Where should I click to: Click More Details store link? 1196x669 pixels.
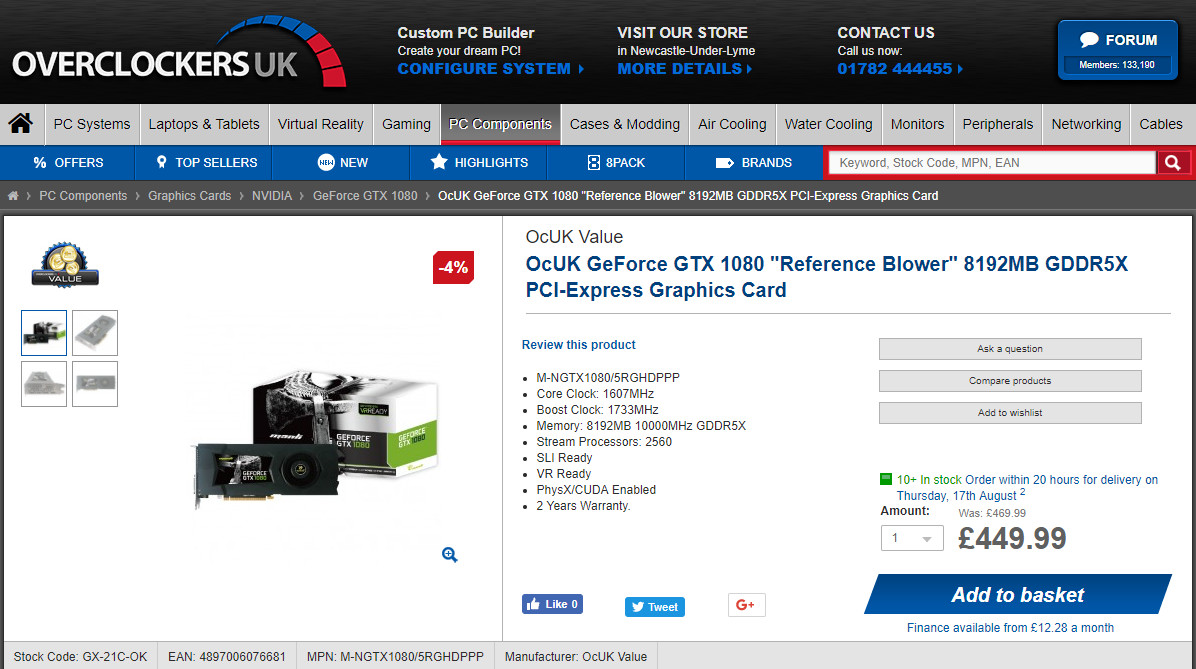coord(684,69)
